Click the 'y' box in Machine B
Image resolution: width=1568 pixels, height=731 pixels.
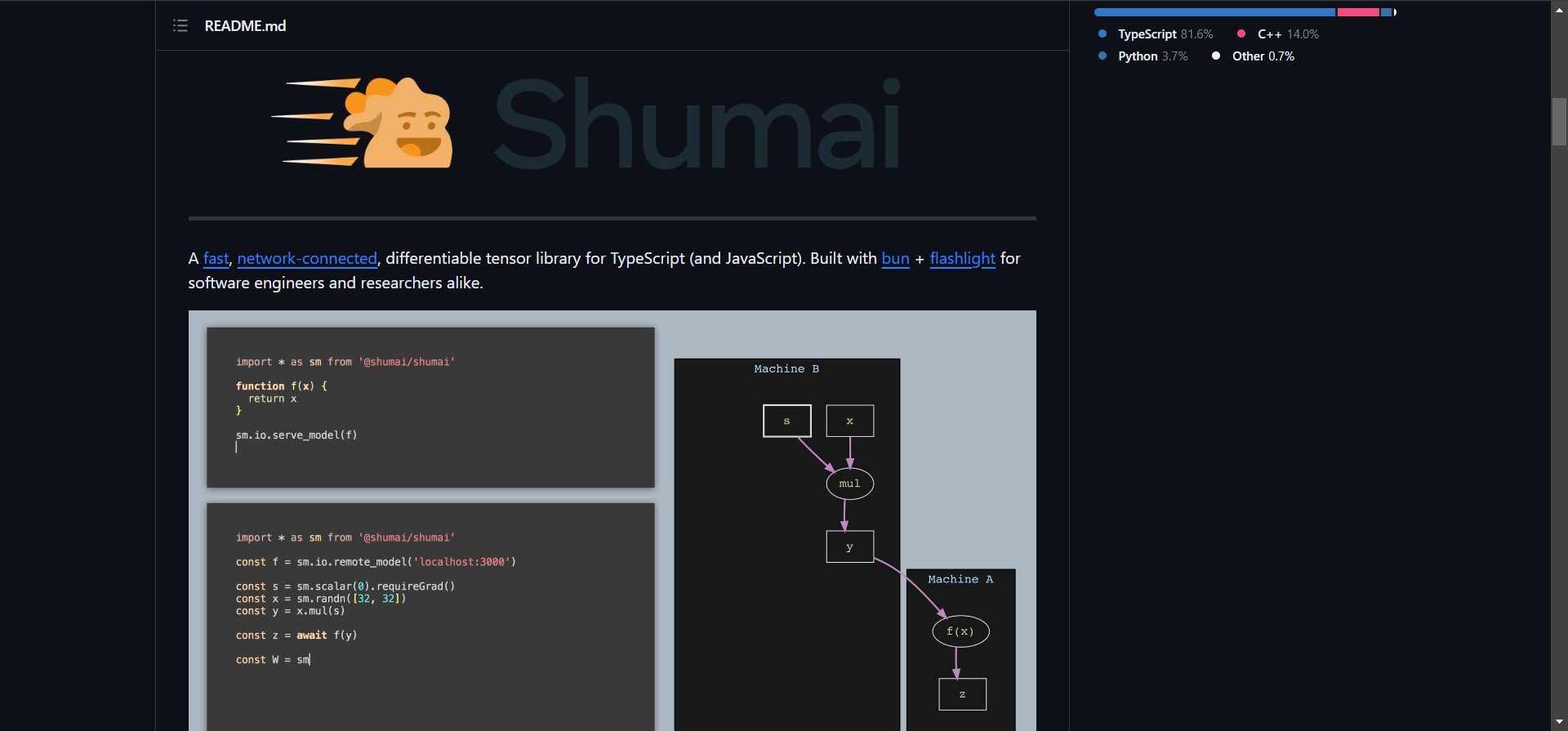[x=850, y=547]
